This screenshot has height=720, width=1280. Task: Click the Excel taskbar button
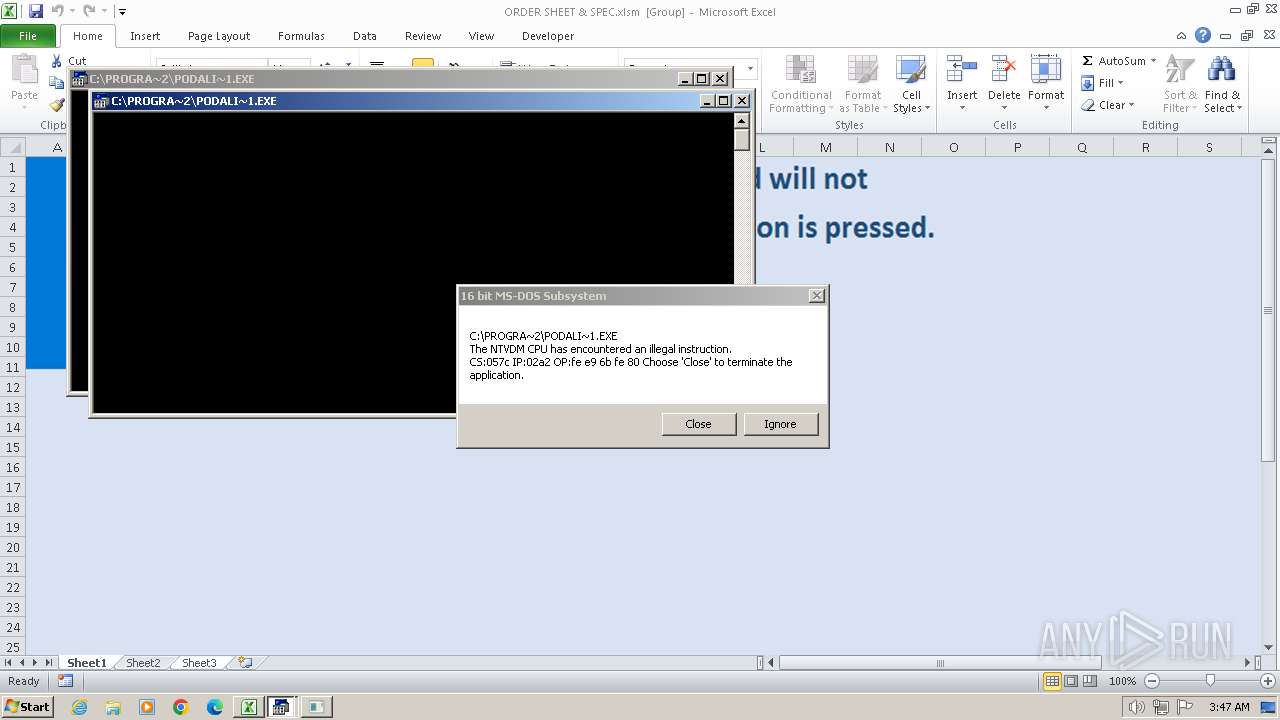[247, 707]
